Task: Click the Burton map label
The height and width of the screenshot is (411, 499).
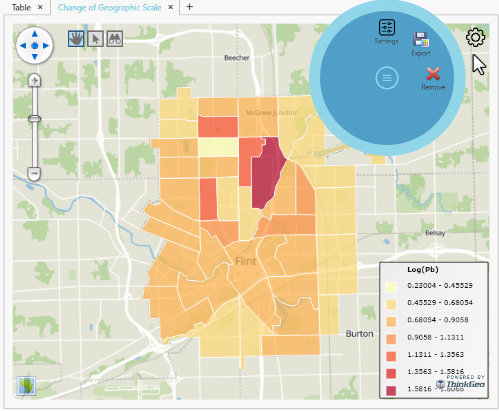Action: (x=359, y=334)
